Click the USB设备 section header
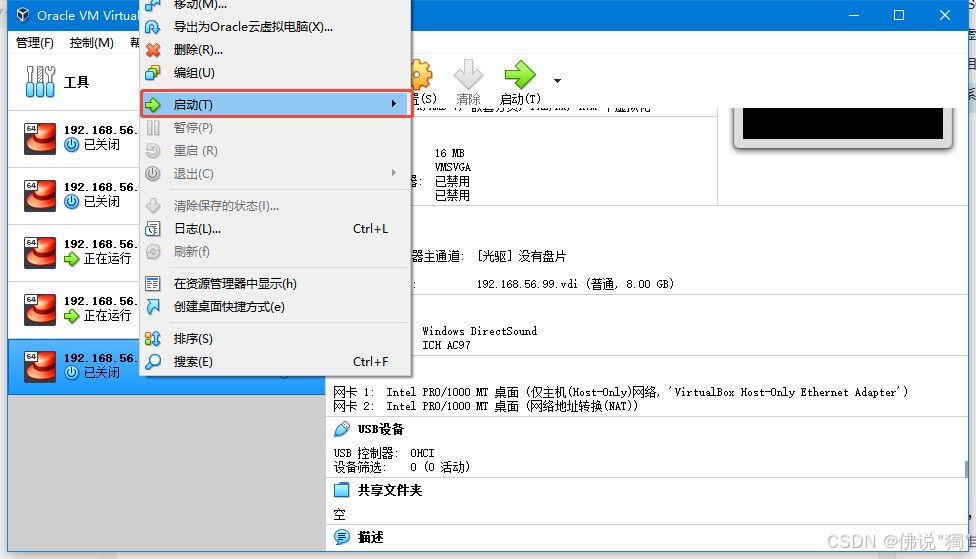The image size is (976, 559). (380, 429)
